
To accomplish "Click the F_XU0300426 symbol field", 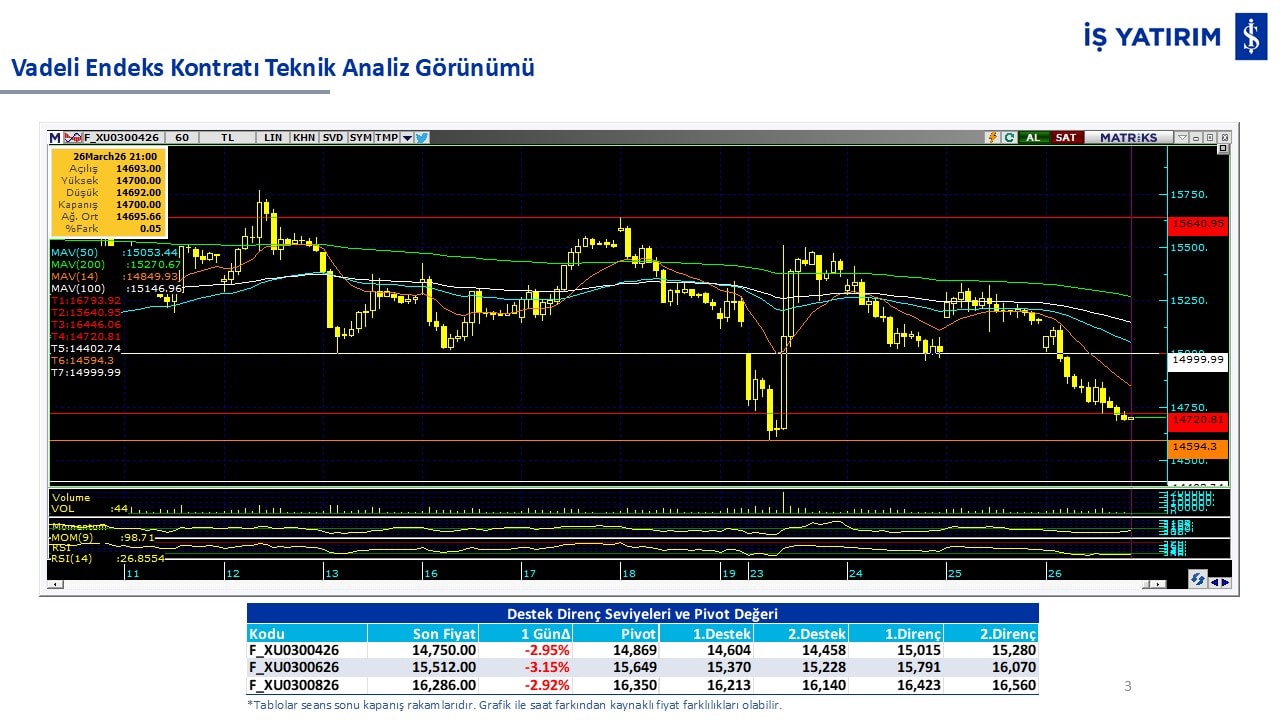I will pos(122,138).
